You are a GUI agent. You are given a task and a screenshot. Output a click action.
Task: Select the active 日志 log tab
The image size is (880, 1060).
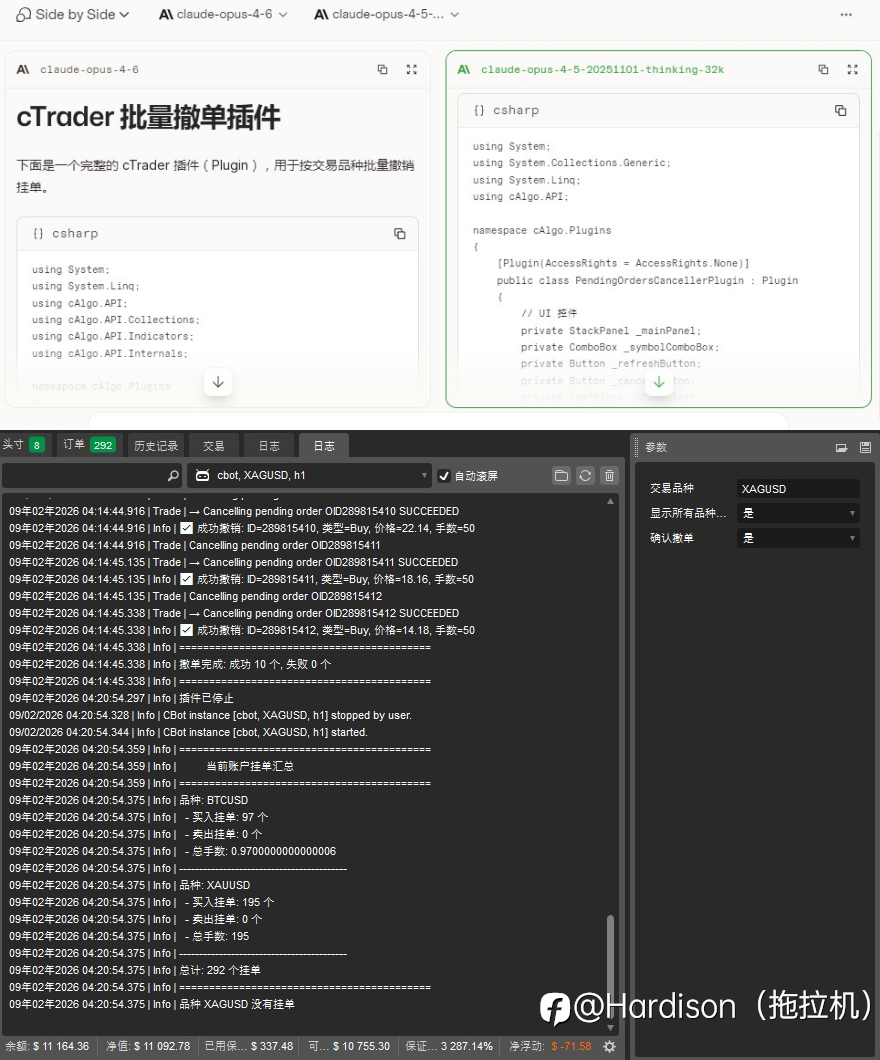[x=324, y=445]
